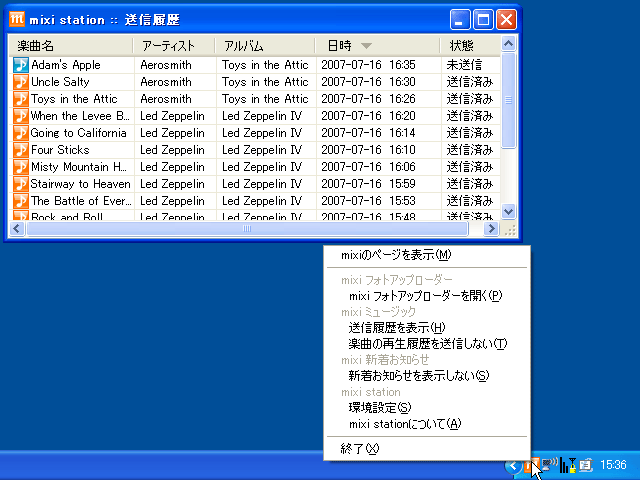The image size is (640, 480).
Task: Click the vertical scrollbar up arrow
Action: click(509, 43)
